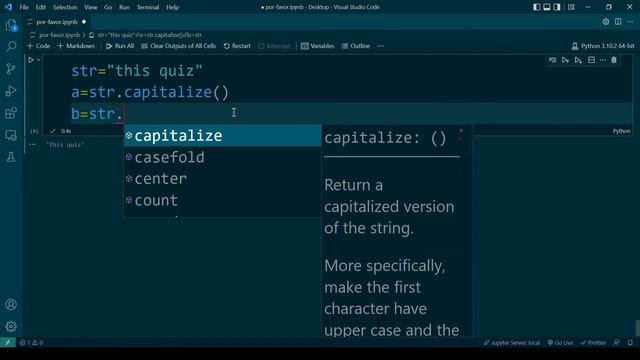Screen dimensions: 640x360
Task: Open the Run and Debug view
Action: [11, 91]
